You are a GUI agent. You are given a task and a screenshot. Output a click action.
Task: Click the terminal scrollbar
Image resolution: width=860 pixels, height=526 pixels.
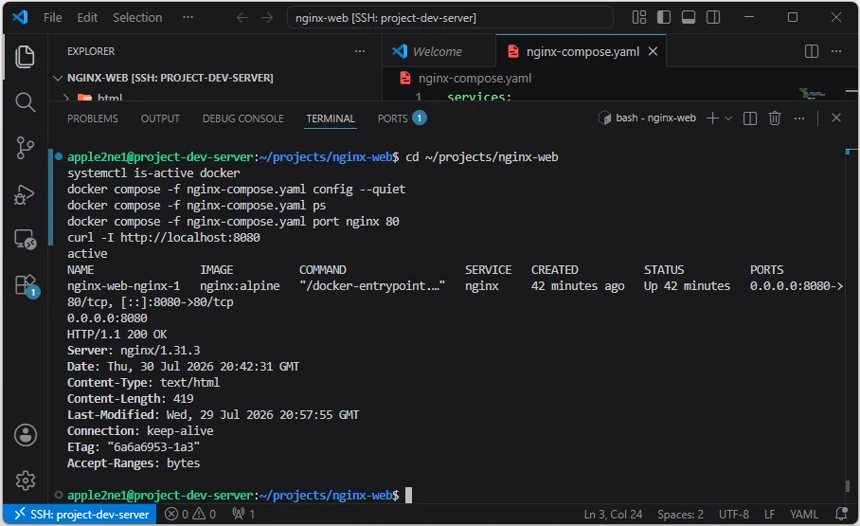847,486
